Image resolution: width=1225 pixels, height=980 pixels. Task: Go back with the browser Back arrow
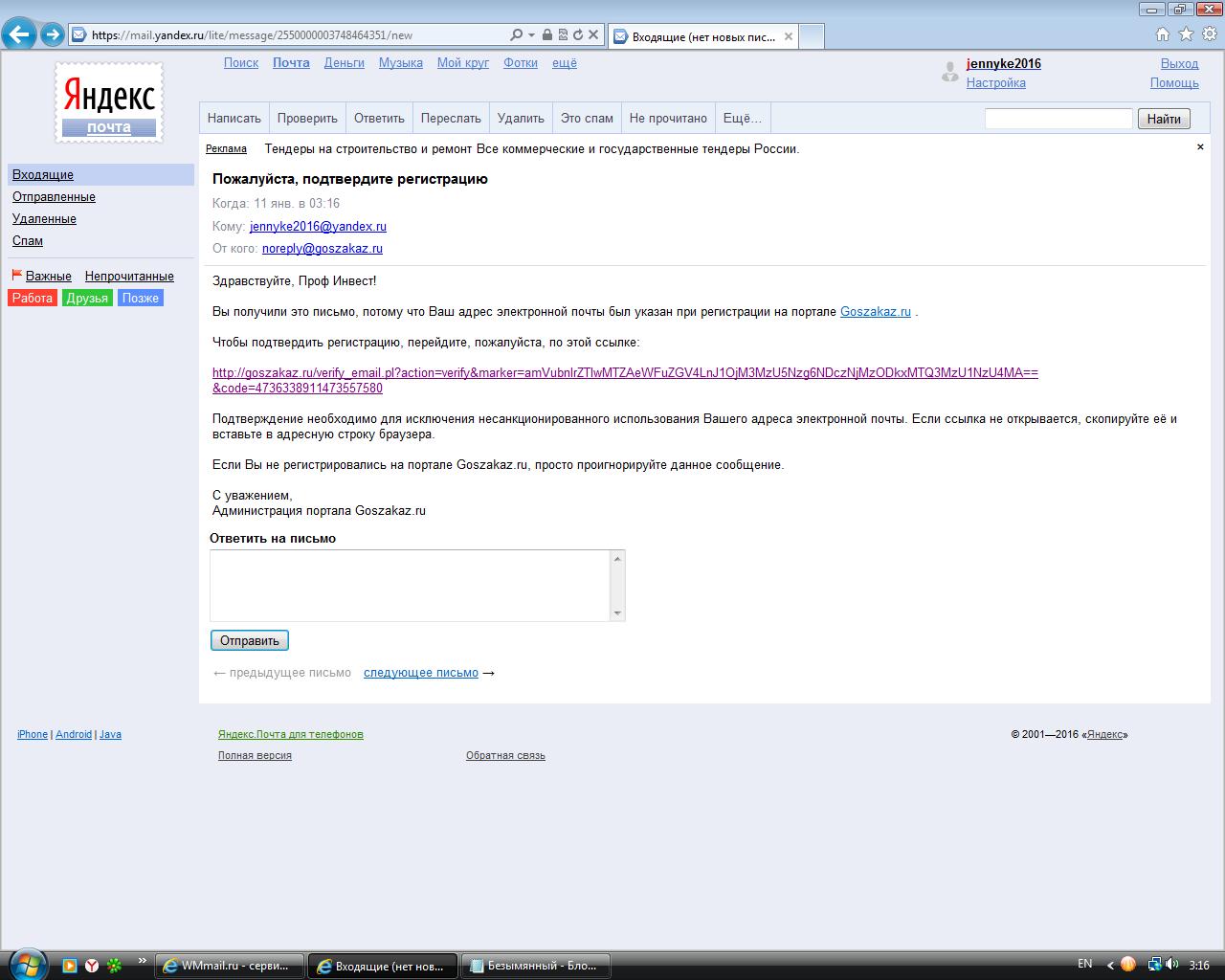click(x=19, y=35)
